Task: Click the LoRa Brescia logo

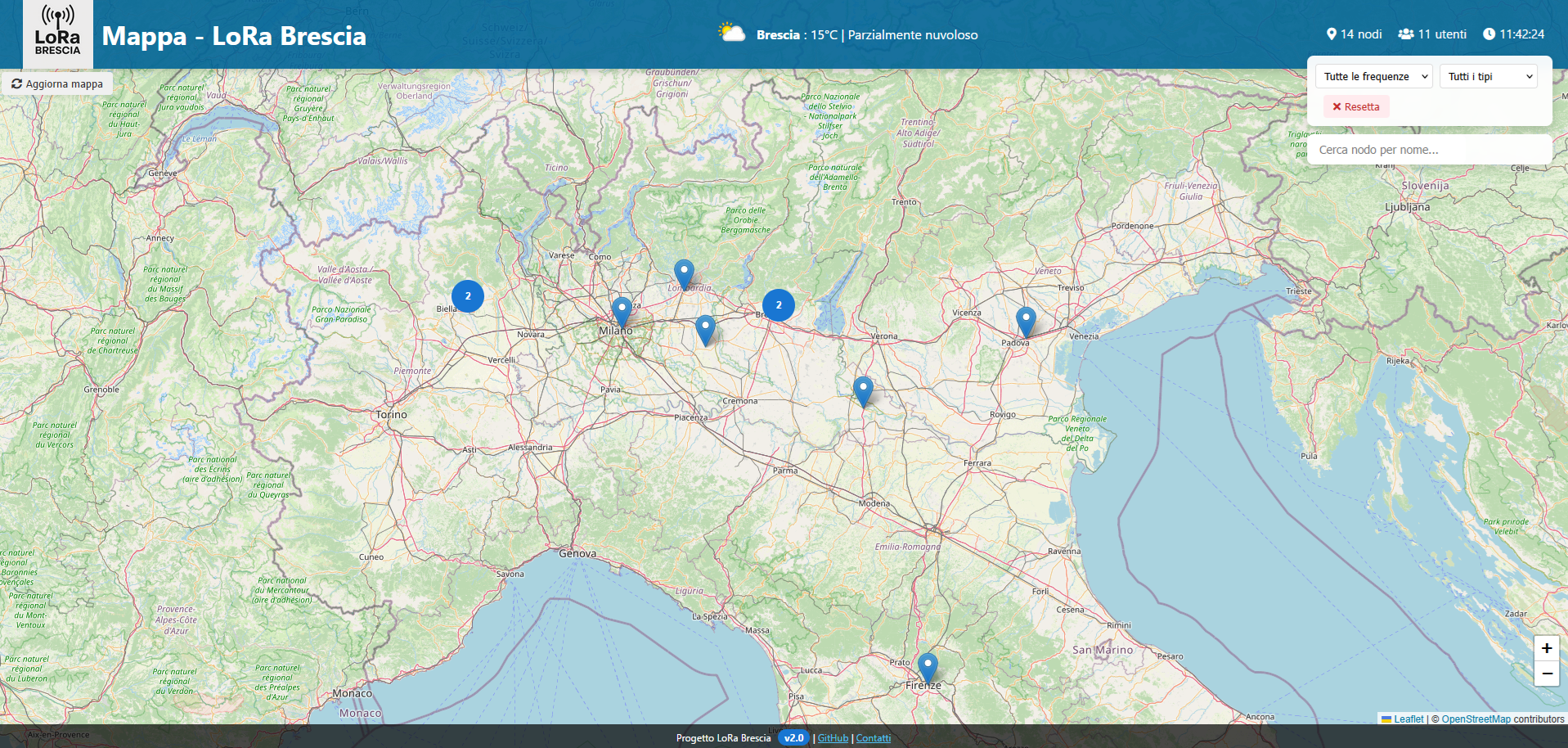Action: point(57,33)
